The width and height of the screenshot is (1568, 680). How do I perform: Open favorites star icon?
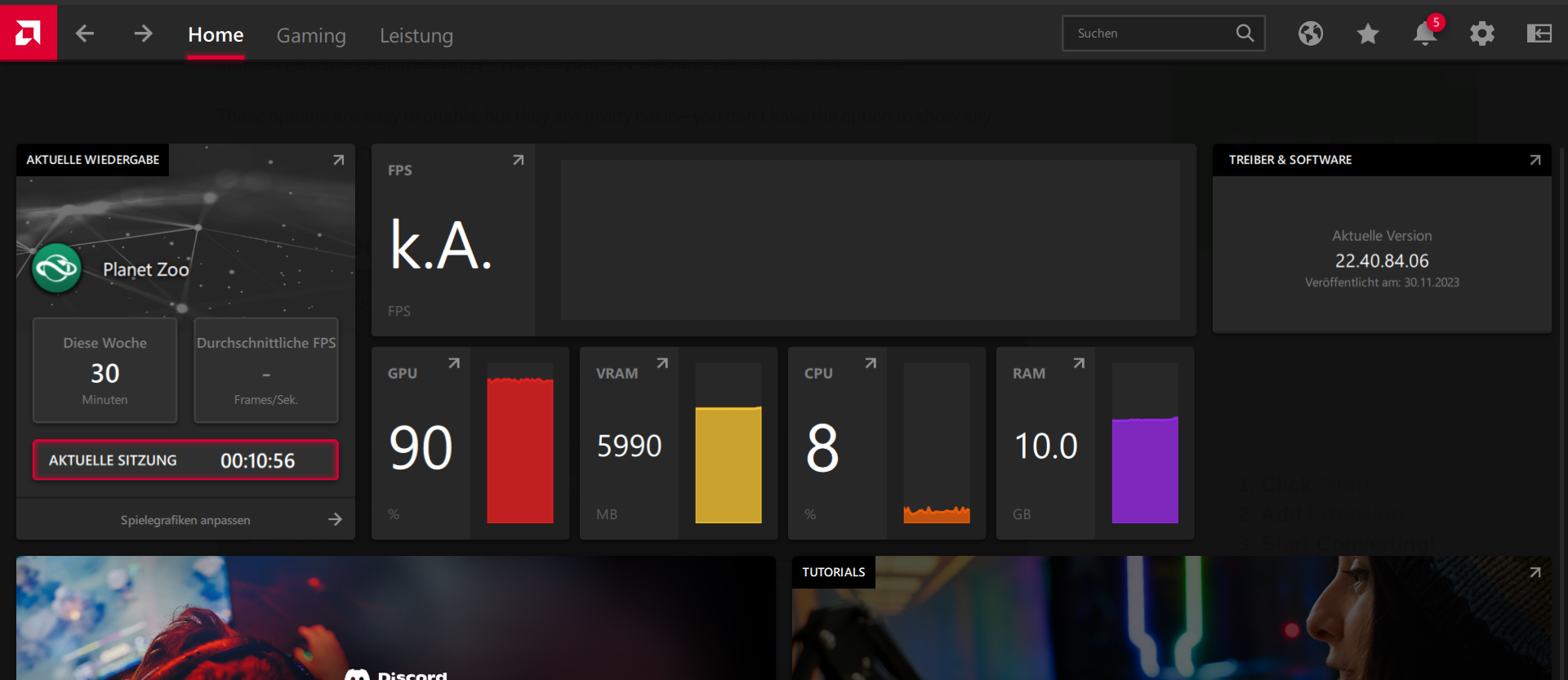[1368, 33]
